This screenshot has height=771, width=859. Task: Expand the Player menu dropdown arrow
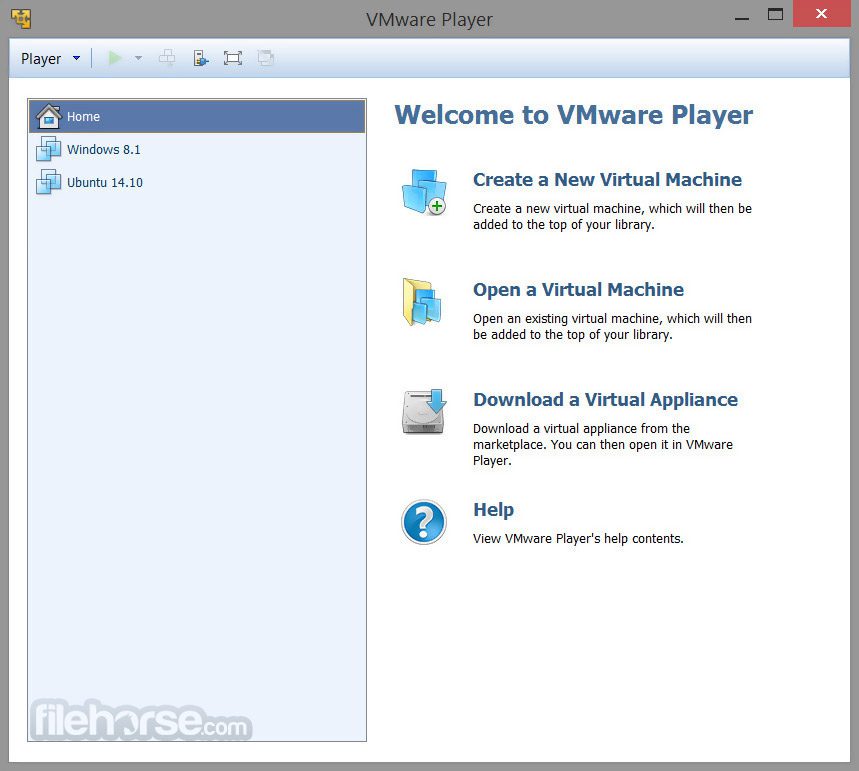coord(75,58)
